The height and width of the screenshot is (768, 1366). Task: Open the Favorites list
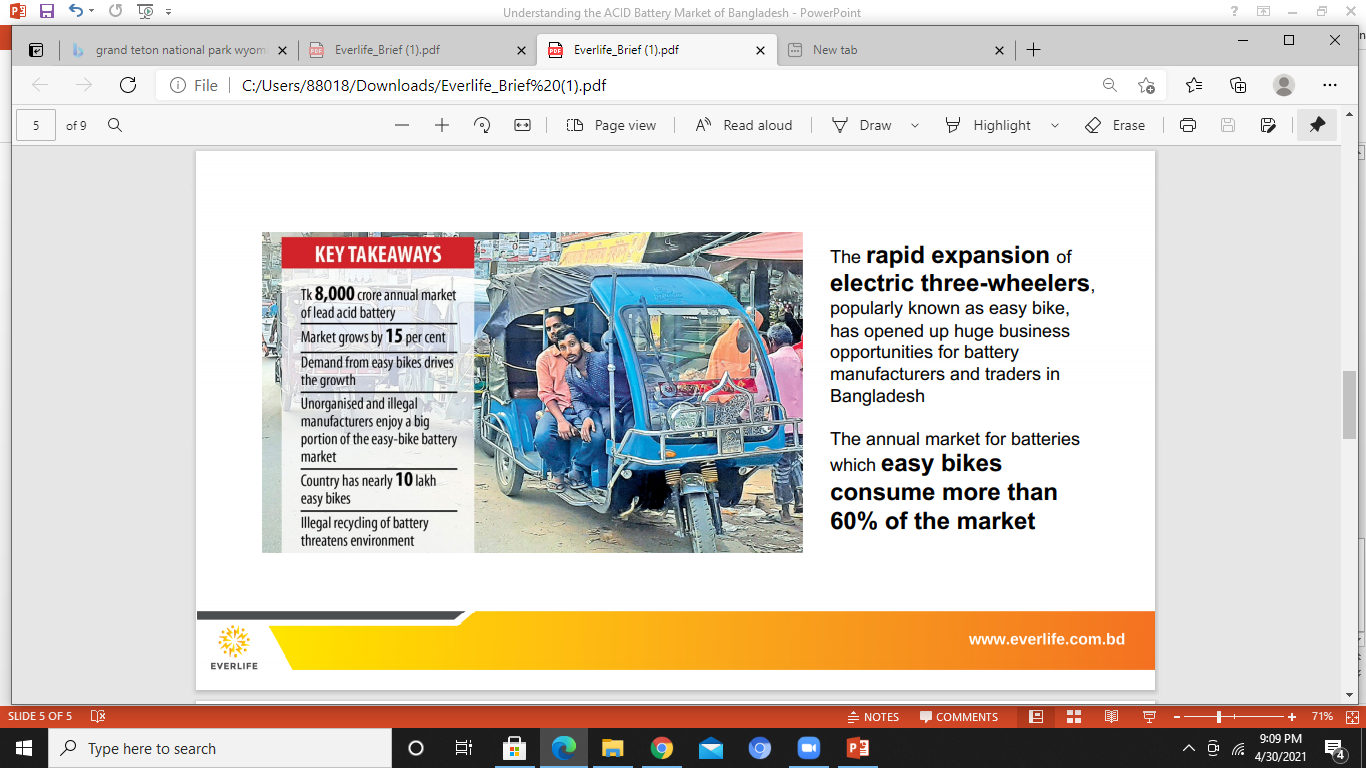(x=1194, y=85)
